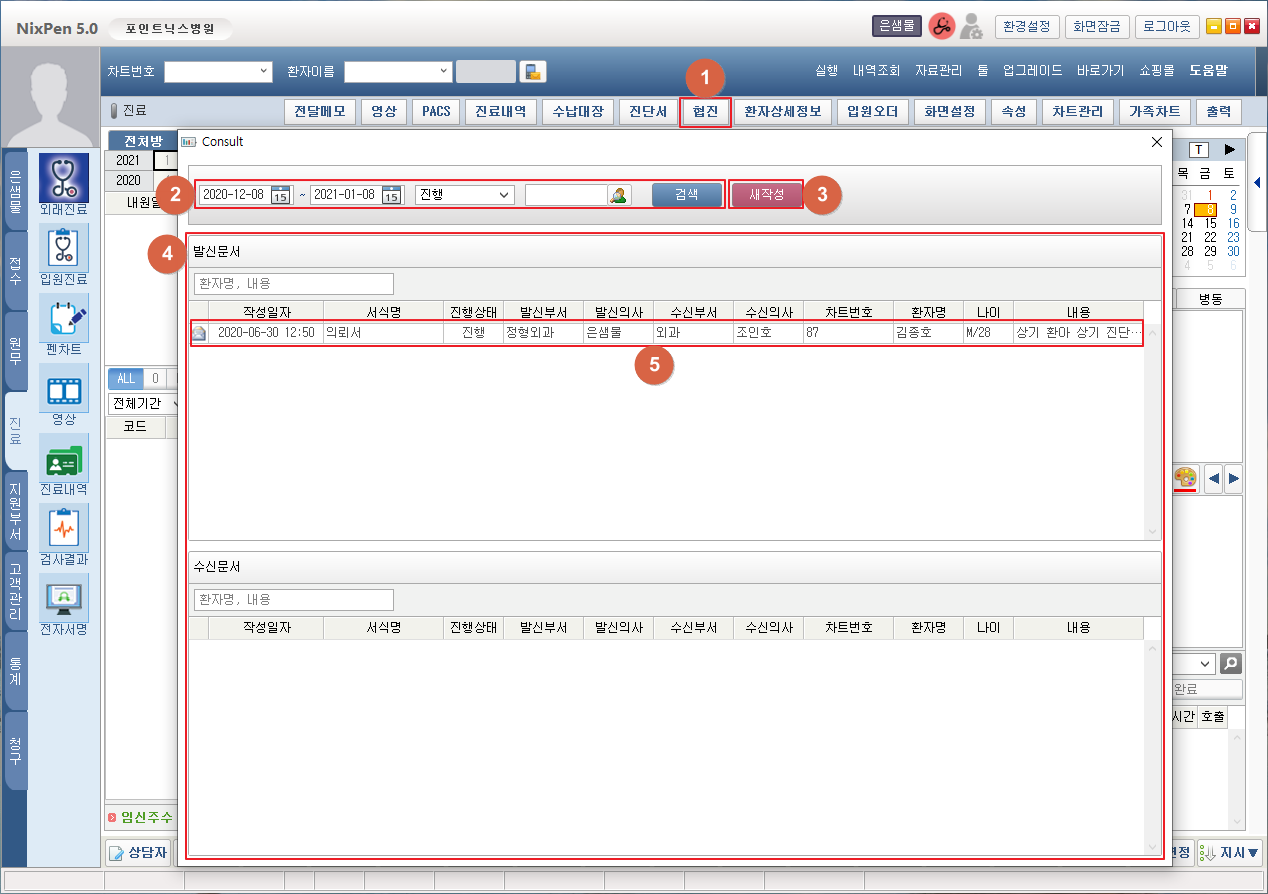The height and width of the screenshot is (894, 1268).
Task: Click the start date calendar icon
Action: click(x=281, y=195)
